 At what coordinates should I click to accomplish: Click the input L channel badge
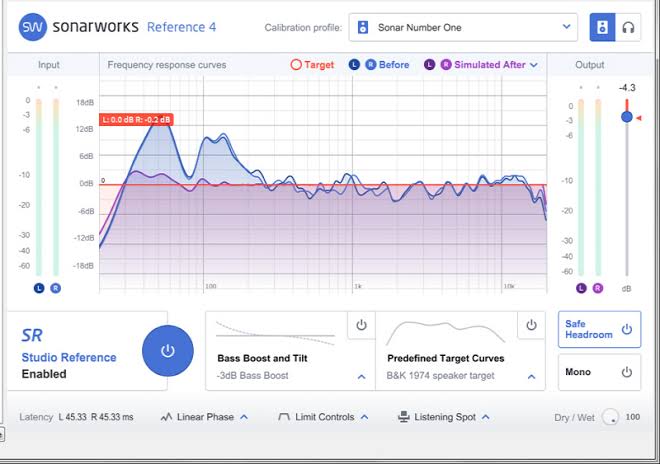click(39, 288)
